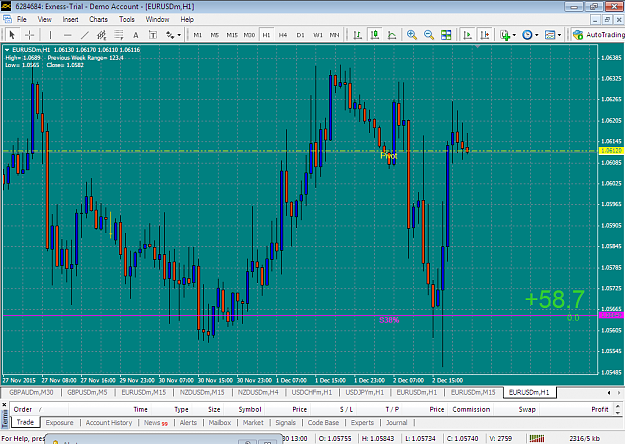
Task: Open the Mailbox terminal tab
Action: 220,422
